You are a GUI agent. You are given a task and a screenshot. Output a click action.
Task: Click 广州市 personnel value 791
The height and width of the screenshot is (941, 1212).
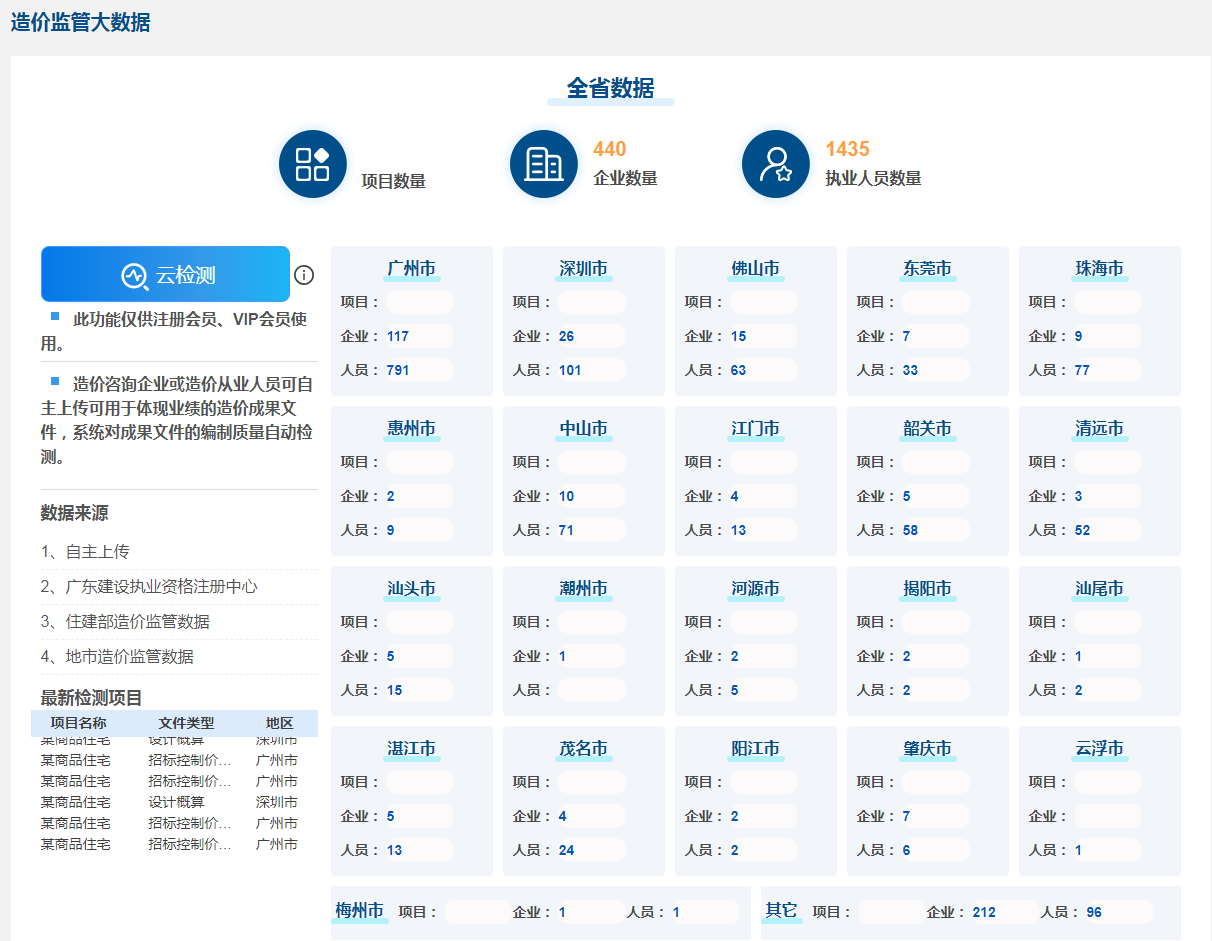(398, 370)
